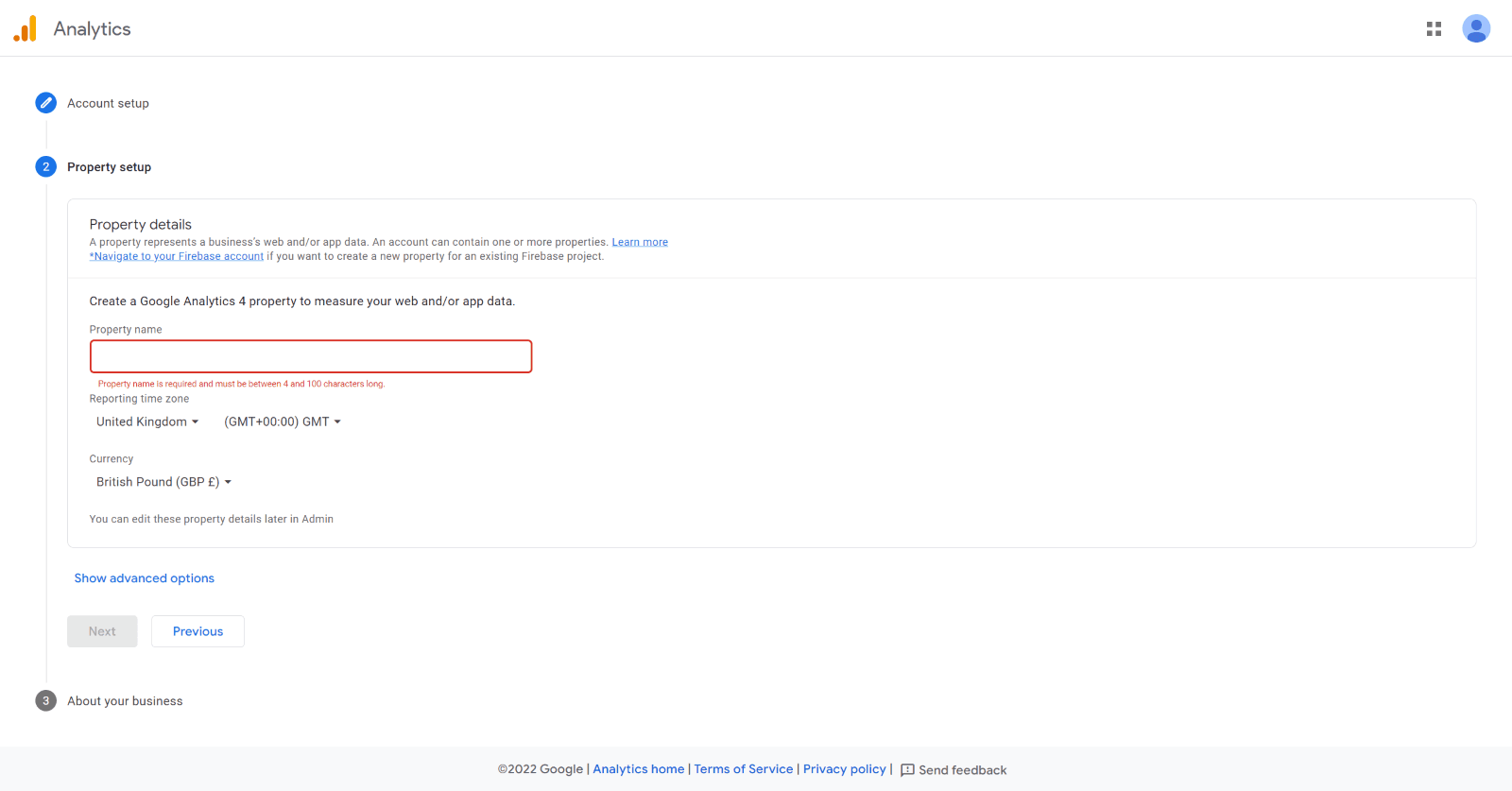
Task: Click the Google Analytics logo icon
Action: 26,28
